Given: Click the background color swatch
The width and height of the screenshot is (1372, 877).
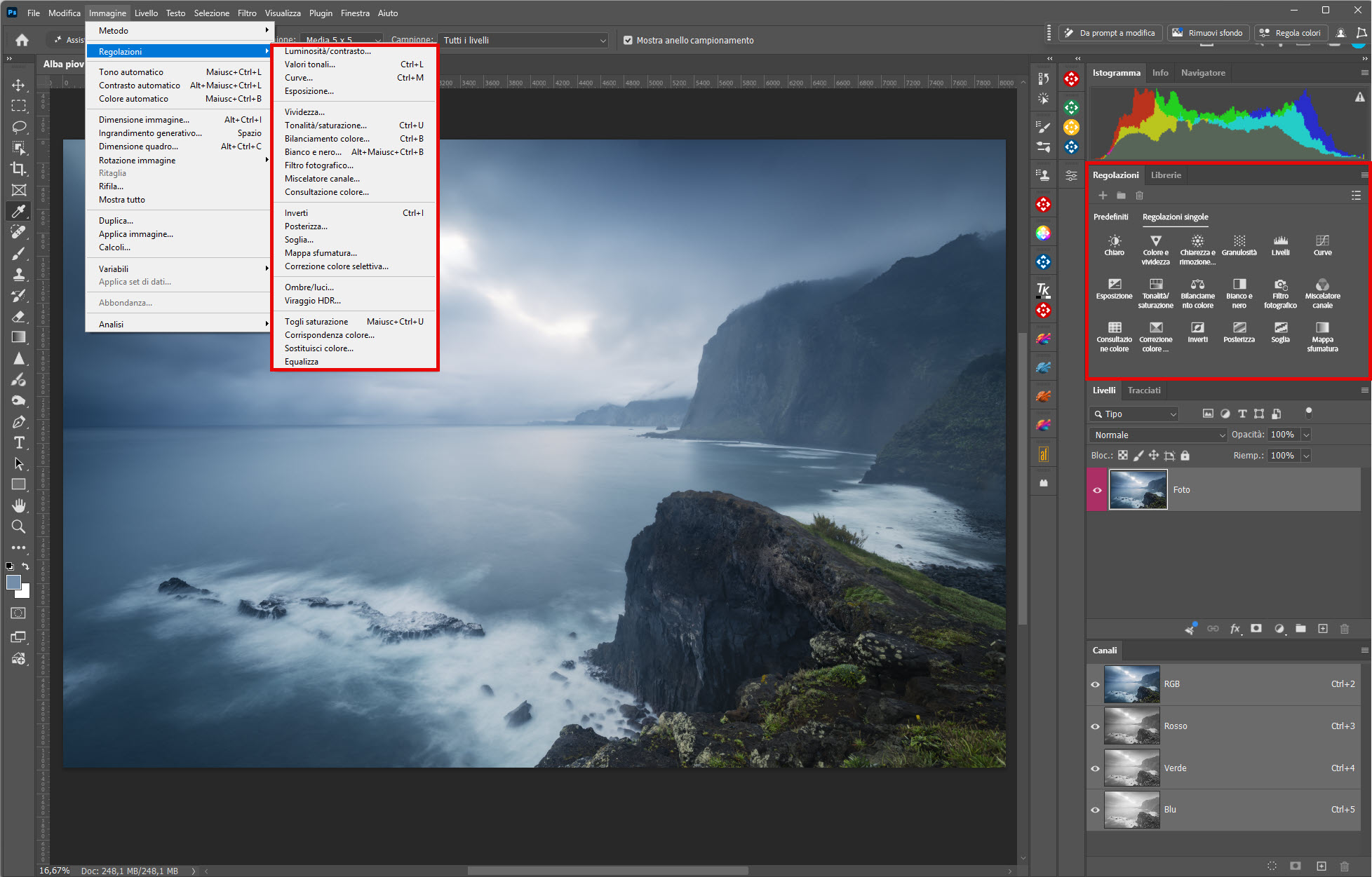Looking at the screenshot, I should click(x=25, y=592).
